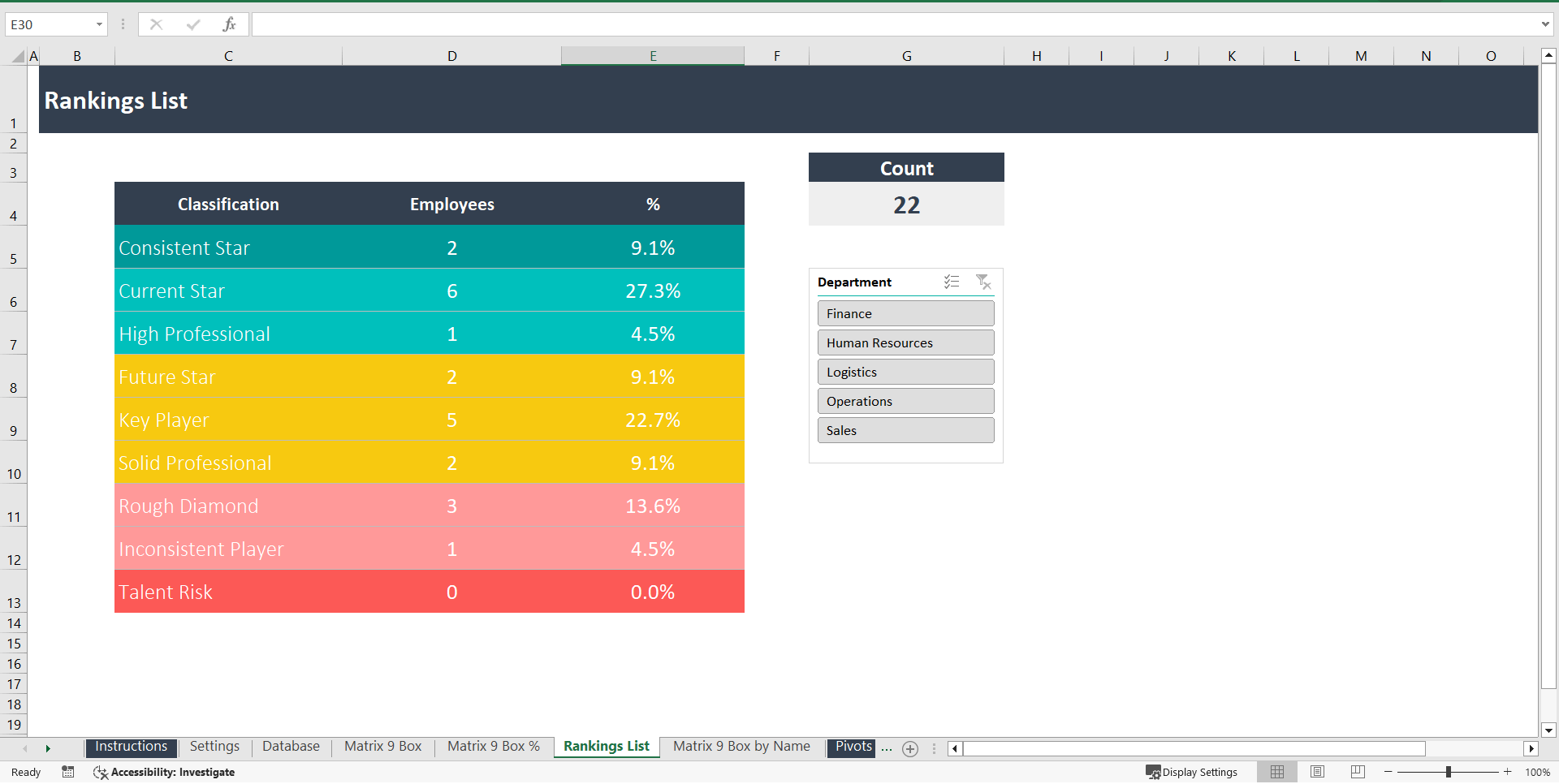Filter by Operations department
Viewport: 1559px width, 784px height.
[906, 401]
